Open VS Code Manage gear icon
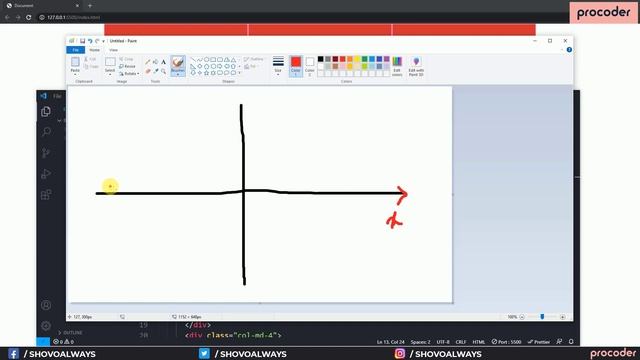Viewport: 640px width, 360px height. pyautogui.click(x=46, y=325)
